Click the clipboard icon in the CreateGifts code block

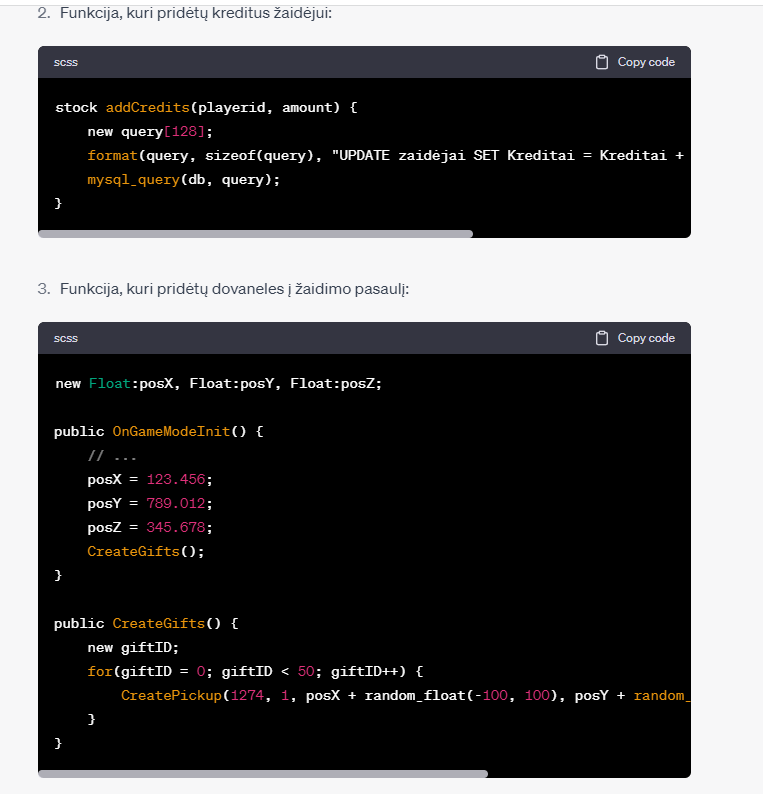click(x=602, y=338)
